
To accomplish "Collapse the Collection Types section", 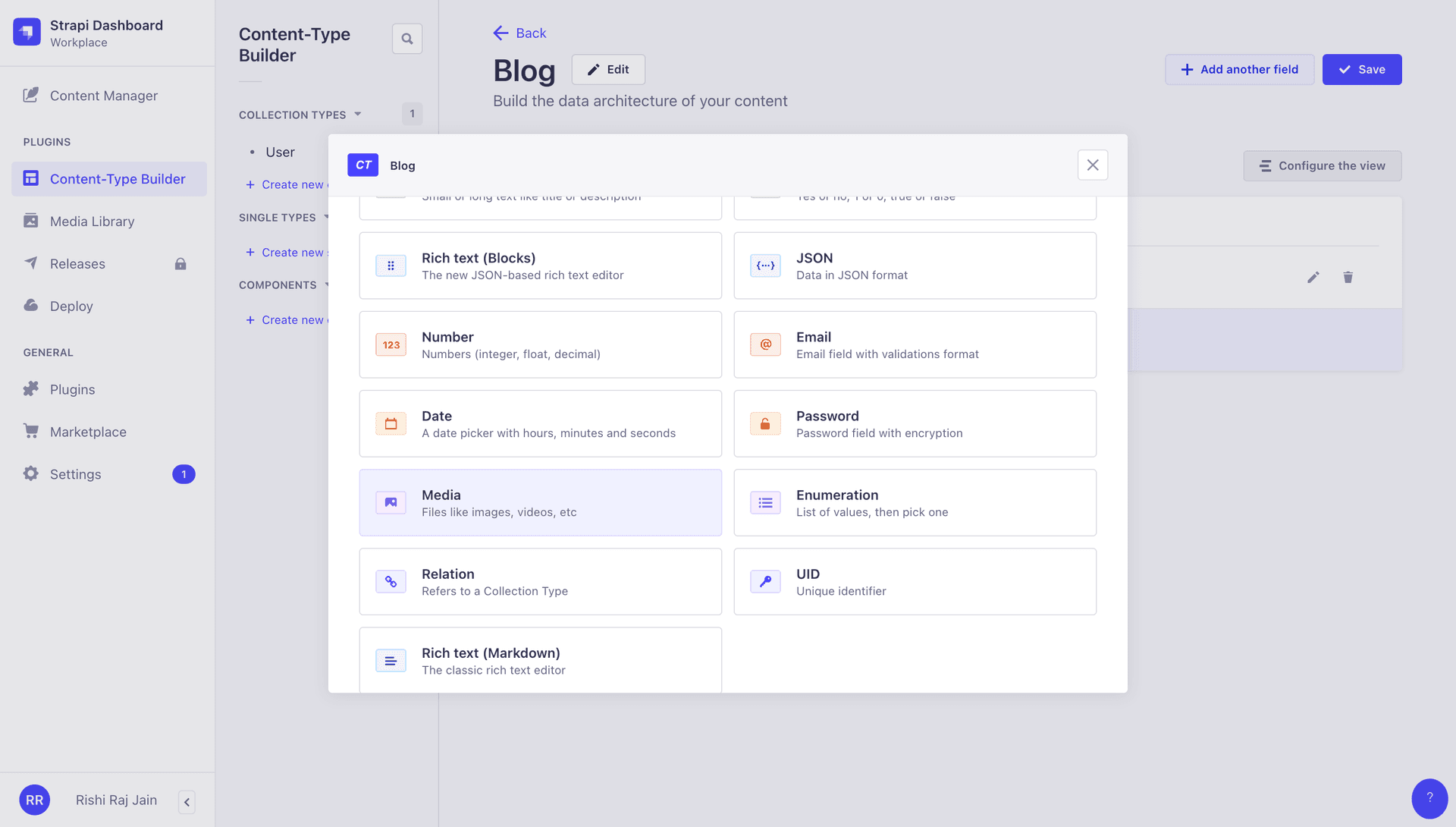I will click(357, 115).
